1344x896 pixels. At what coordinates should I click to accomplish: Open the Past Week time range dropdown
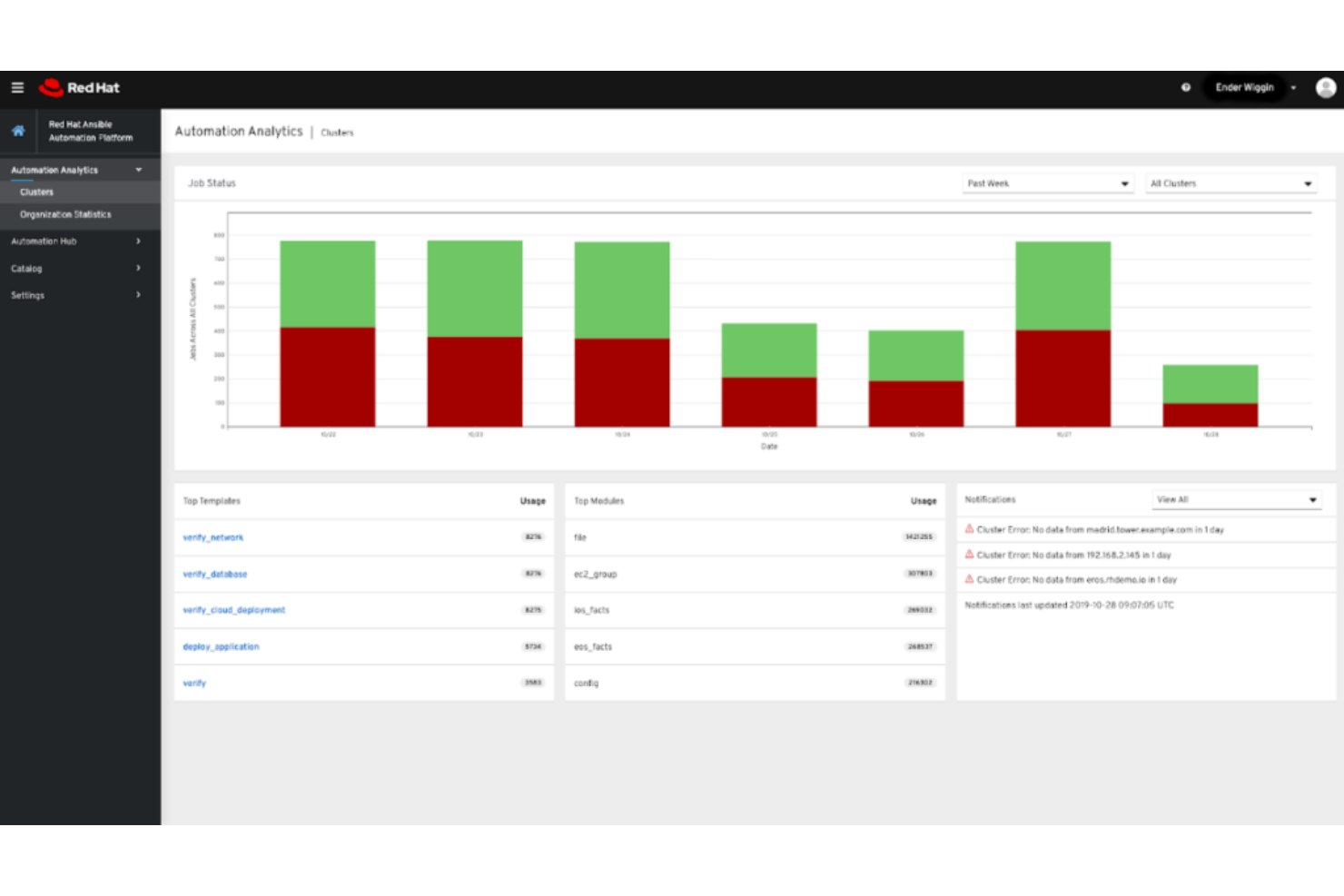pos(1048,183)
